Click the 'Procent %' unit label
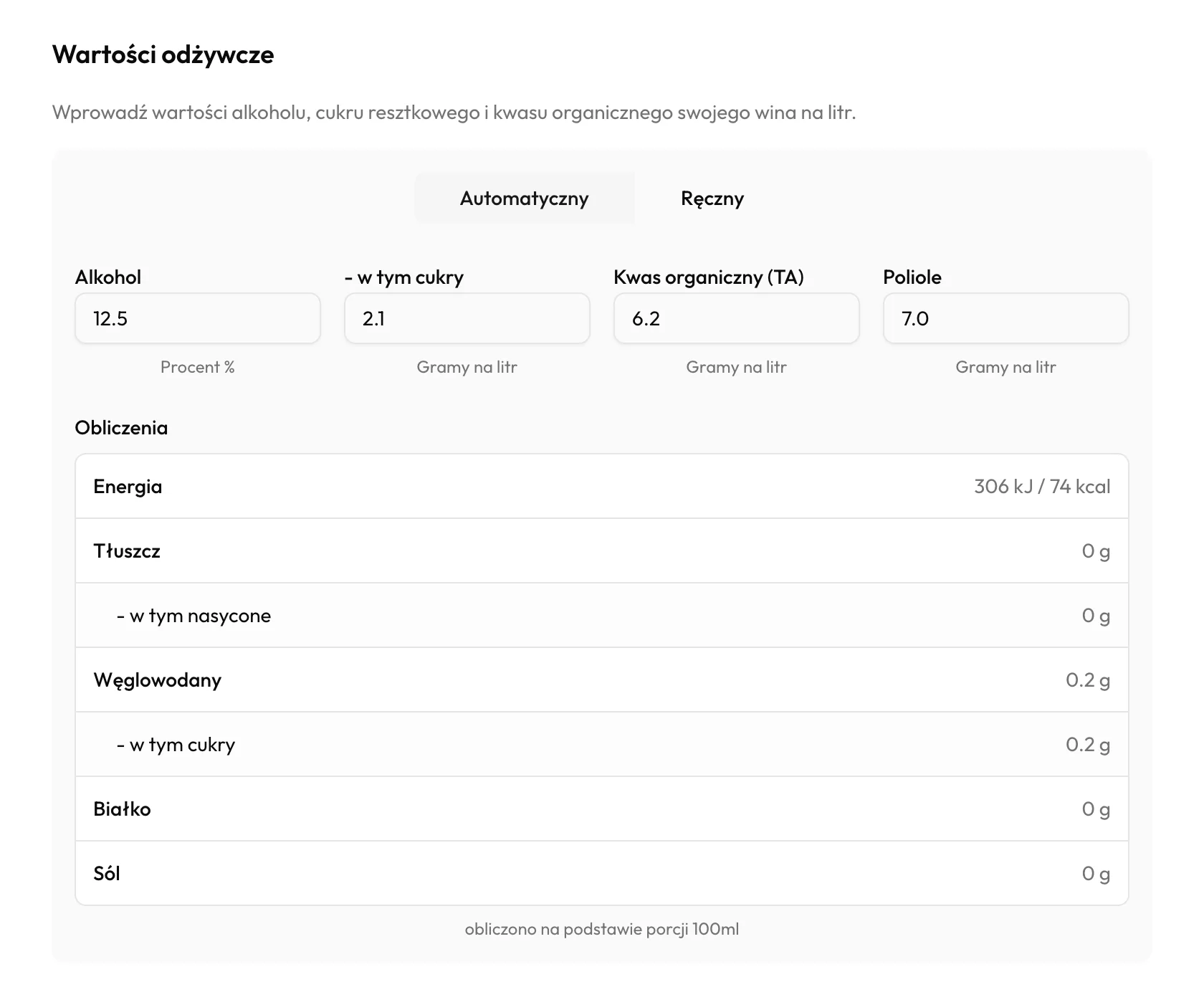Image resolution: width=1204 pixels, height=982 pixels. (198, 367)
